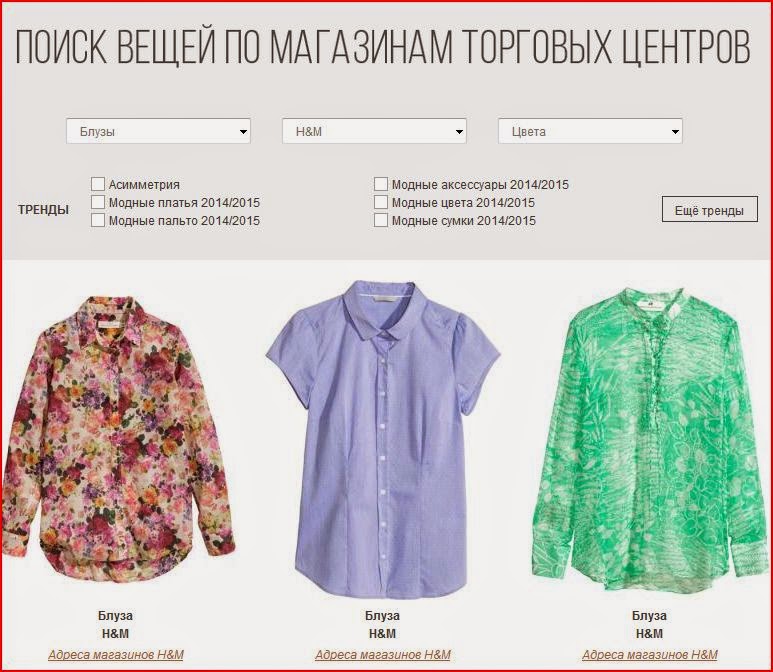The height and width of the screenshot is (672, 773).
Task: Click the dropdown arrow next to Блузы
Action: (x=243, y=132)
